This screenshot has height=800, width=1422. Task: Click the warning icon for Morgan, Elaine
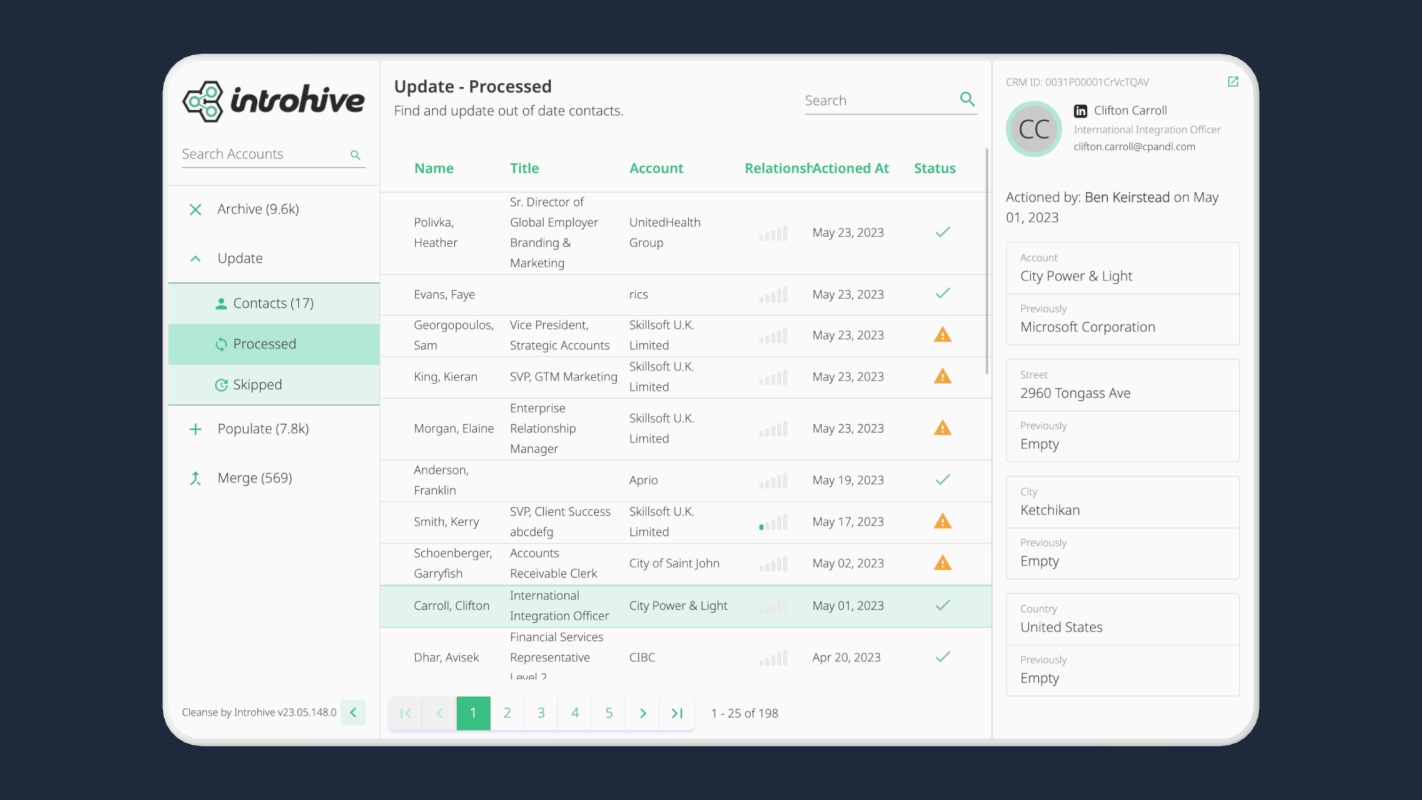click(942, 428)
